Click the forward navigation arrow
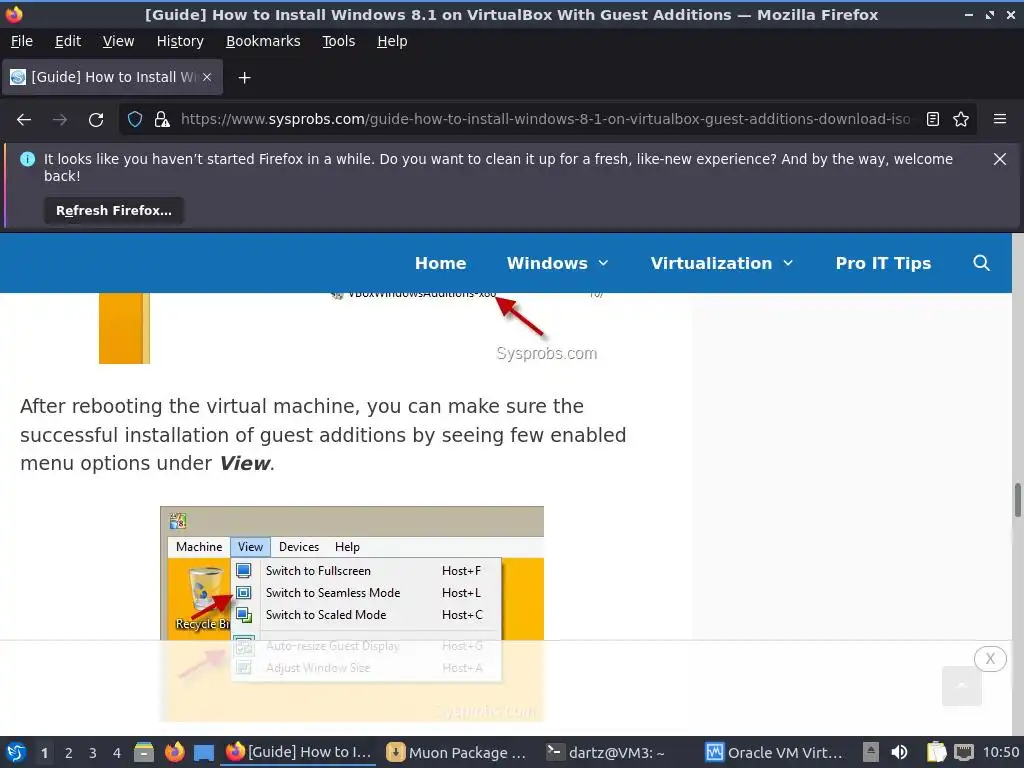The width and height of the screenshot is (1024, 768). coord(60,120)
